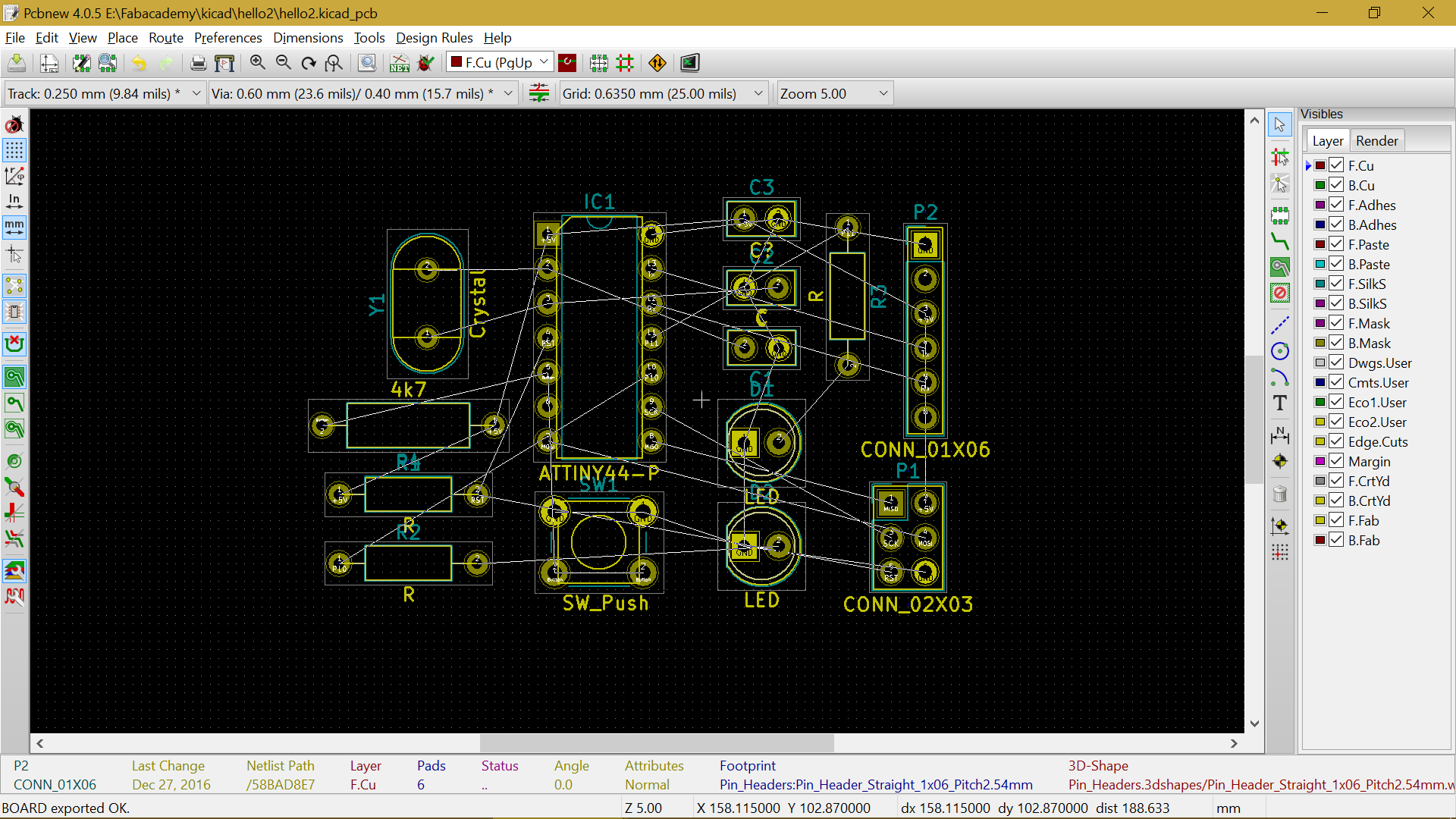Toggle the F.Paste layer checkbox

tap(1336, 244)
